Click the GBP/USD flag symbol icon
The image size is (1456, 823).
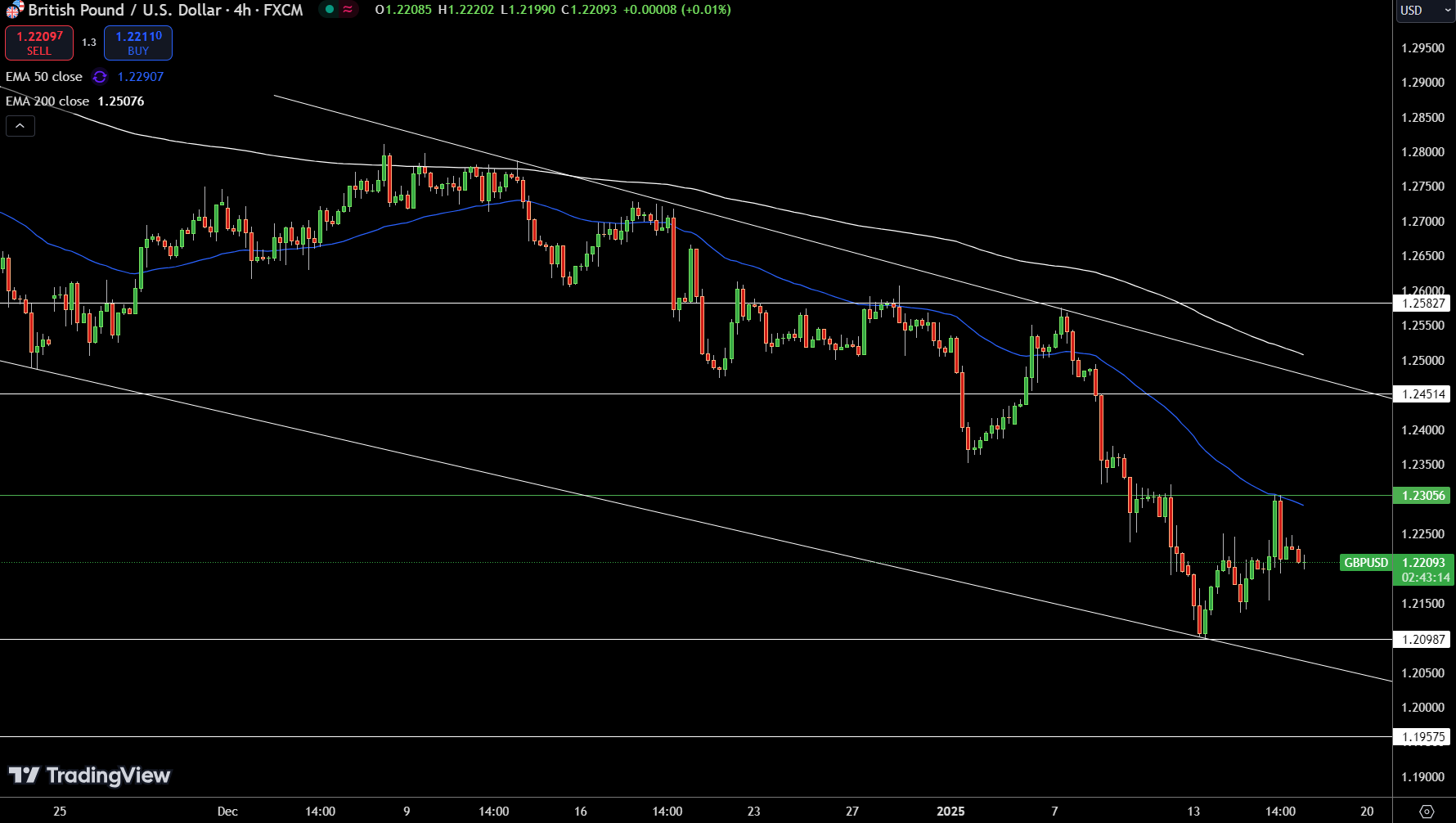(14, 11)
